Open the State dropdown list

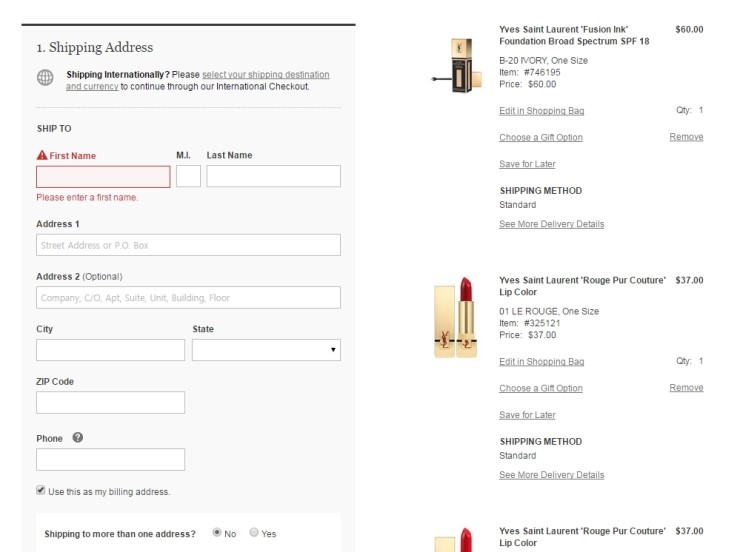click(x=266, y=350)
